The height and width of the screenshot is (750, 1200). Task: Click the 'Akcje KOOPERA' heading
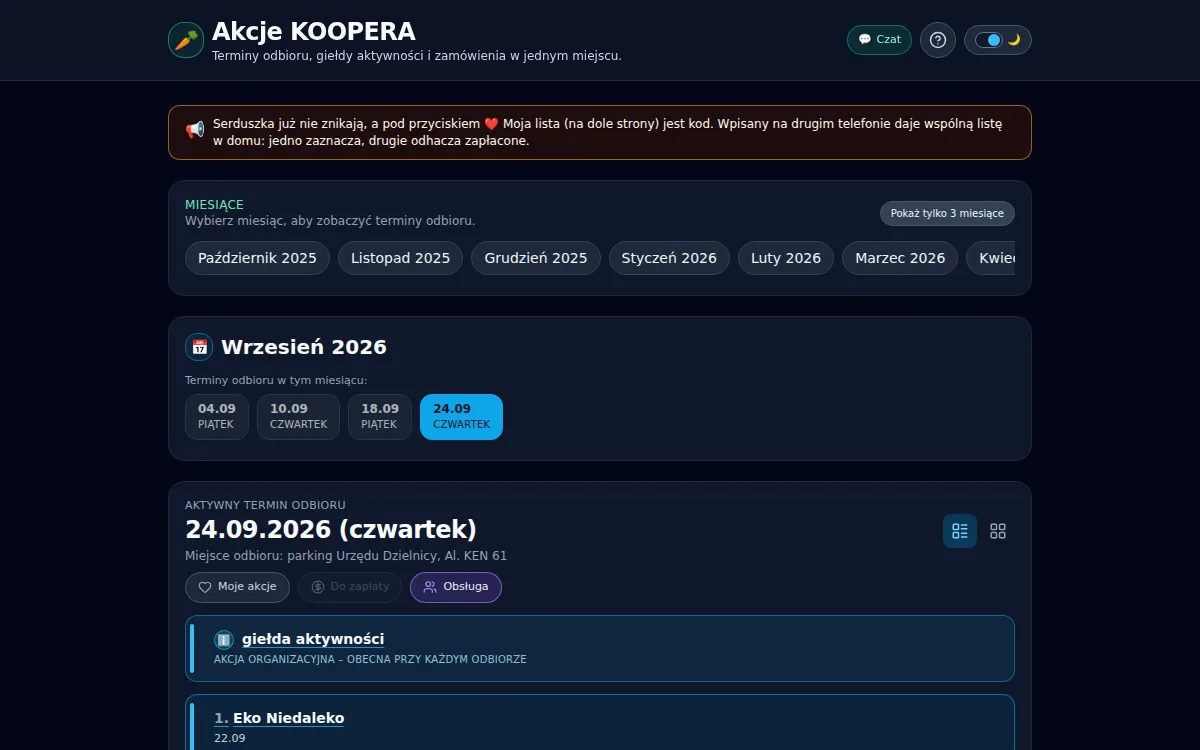tap(314, 32)
